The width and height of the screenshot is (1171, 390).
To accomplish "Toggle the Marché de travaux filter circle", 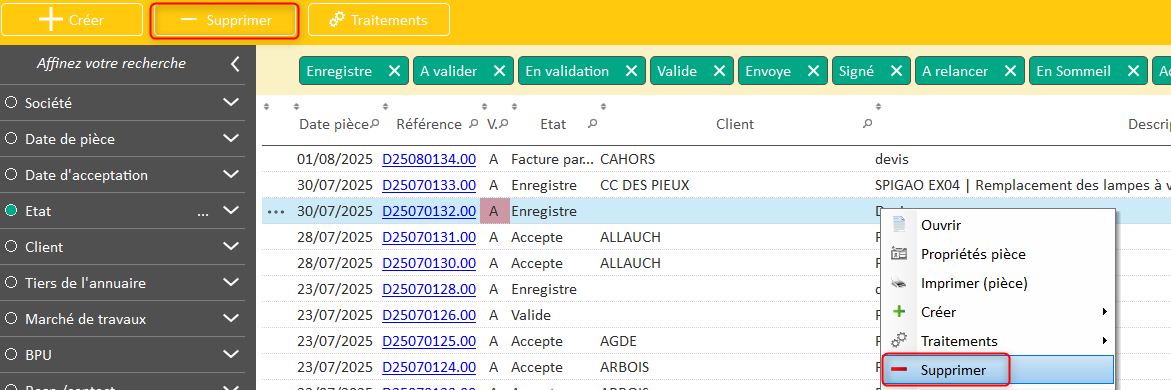I will (10, 318).
